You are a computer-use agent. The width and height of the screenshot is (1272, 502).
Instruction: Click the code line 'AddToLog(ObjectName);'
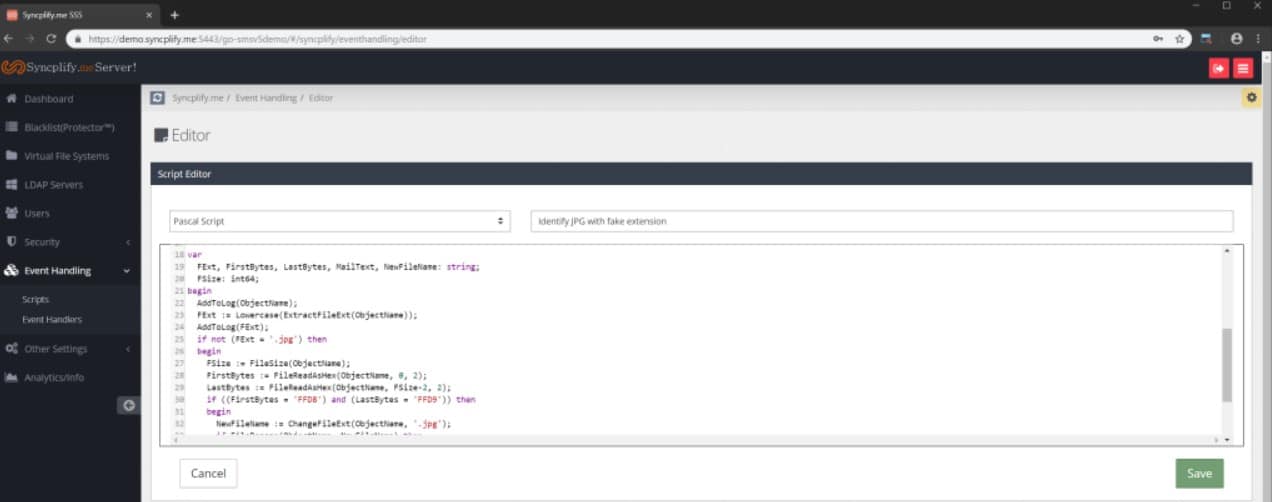pos(247,302)
